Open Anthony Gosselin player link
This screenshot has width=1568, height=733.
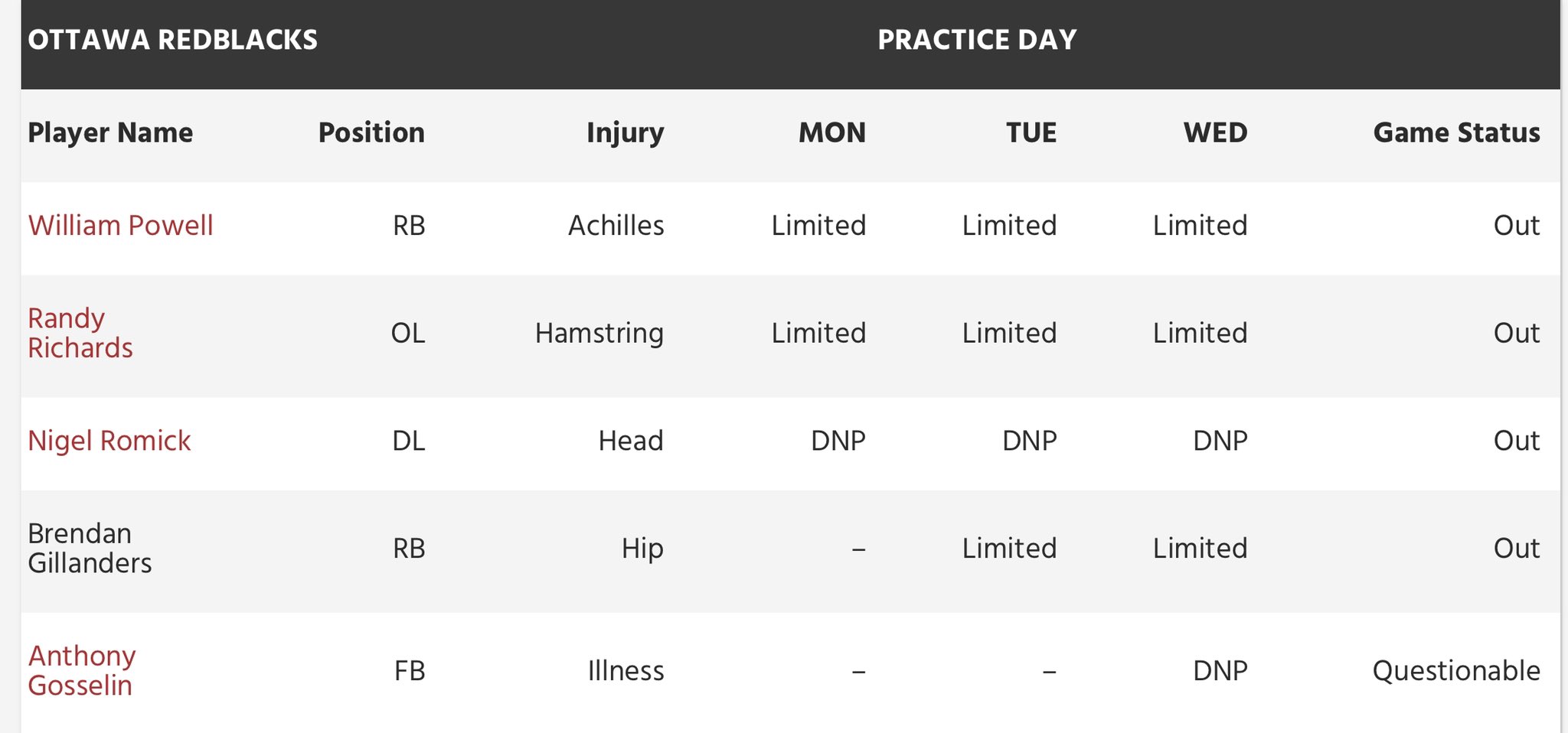[x=82, y=670]
